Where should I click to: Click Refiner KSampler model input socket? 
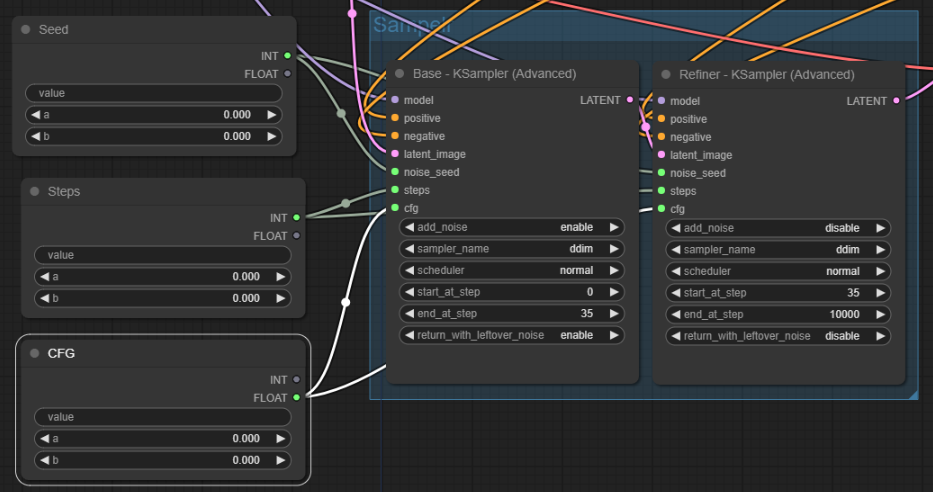coord(661,101)
